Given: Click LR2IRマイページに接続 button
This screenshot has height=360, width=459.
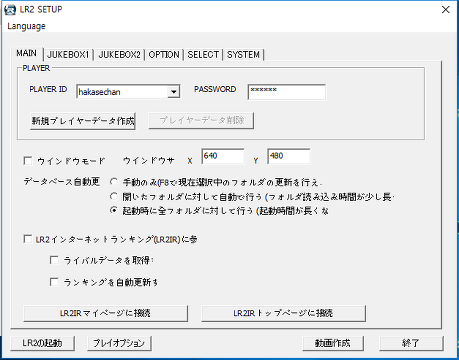Looking at the screenshot, I should pos(105,313).
